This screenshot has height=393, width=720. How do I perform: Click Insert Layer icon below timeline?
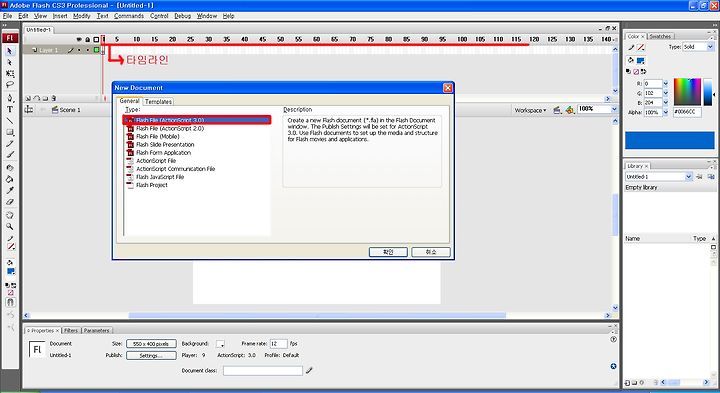coord(28,98)
